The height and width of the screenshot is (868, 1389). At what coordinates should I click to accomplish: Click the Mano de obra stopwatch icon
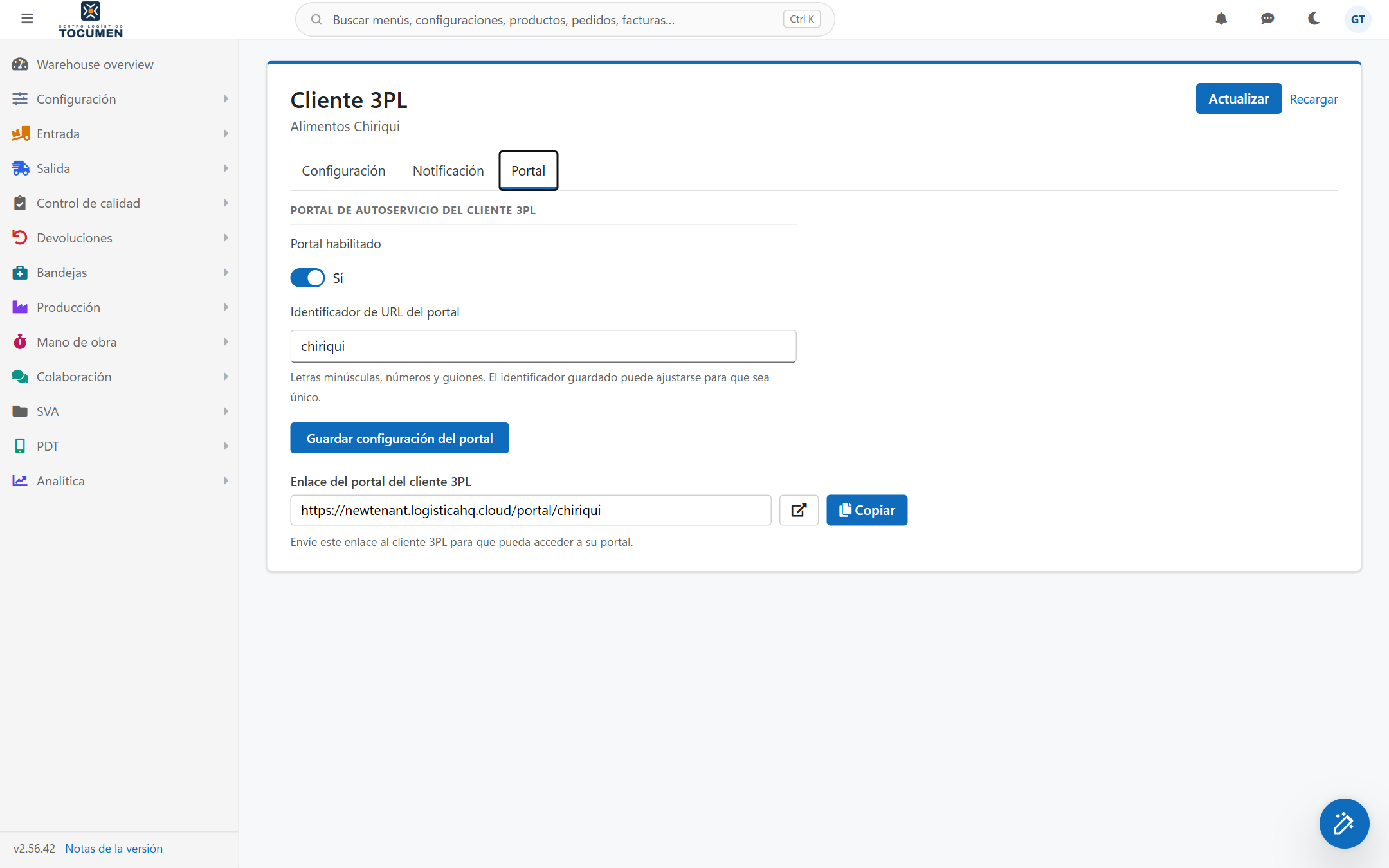click(x=20, y=342)
